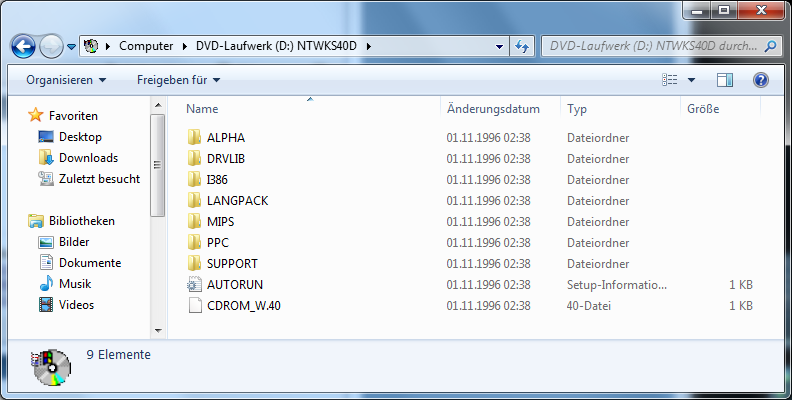This screenshot has width=792, height=400.
Task: Open the Organisieren menu
Action: point(66,80)
